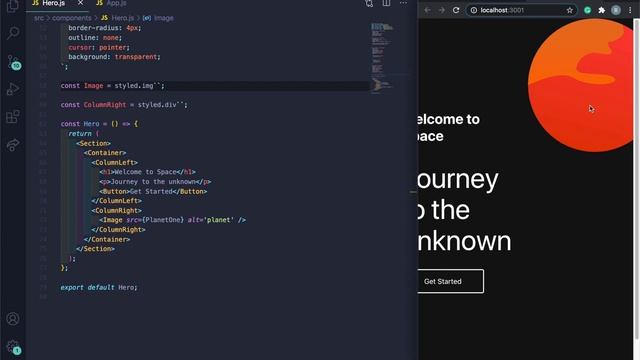
Task: Open the Explorer icon in activity bar
Action: click(x=13, y=6)
